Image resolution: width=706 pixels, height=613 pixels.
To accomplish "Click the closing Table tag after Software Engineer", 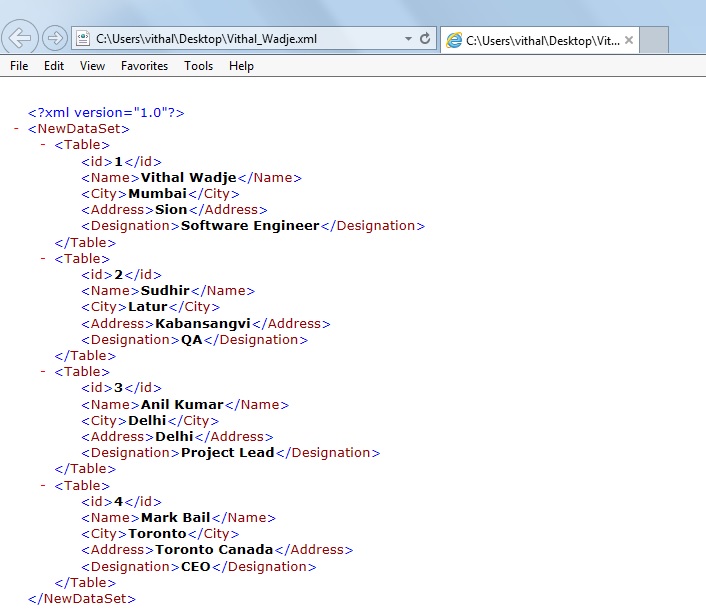I will [85, 243].
